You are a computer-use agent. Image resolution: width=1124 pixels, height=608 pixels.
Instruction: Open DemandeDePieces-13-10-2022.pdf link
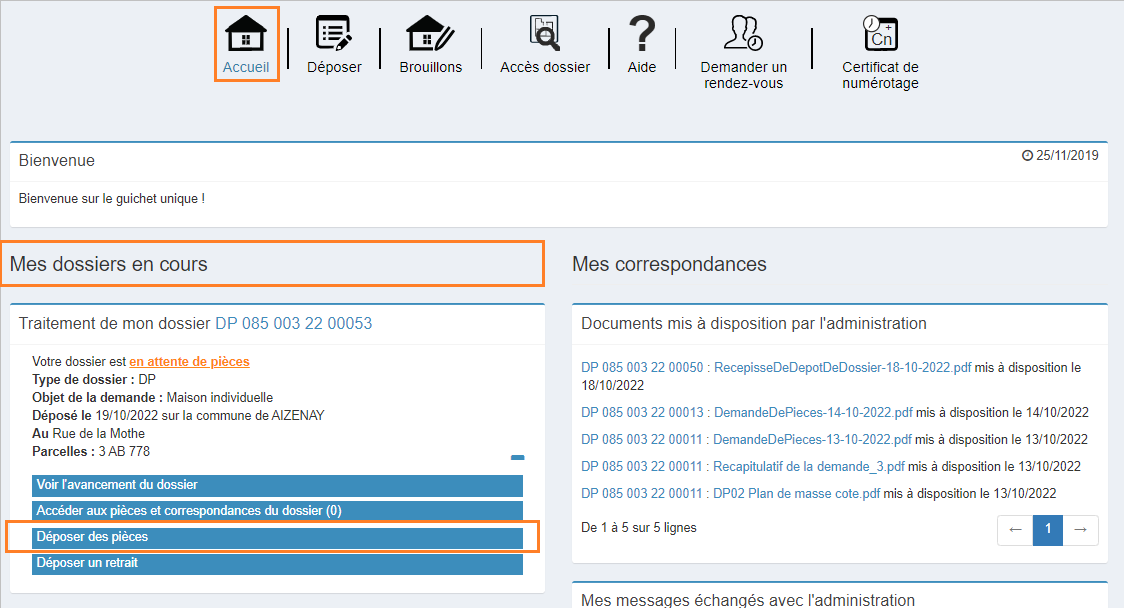coord(812,440)
